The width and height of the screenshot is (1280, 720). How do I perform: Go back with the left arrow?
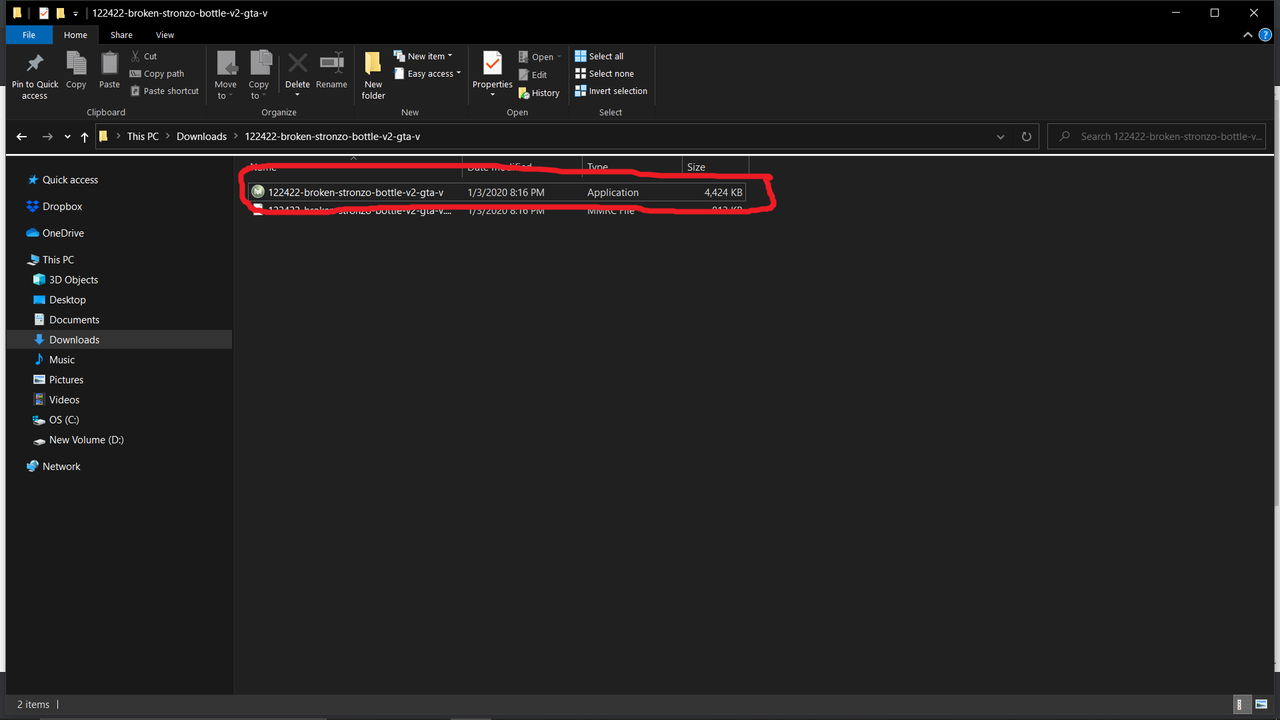click(22, 136)
